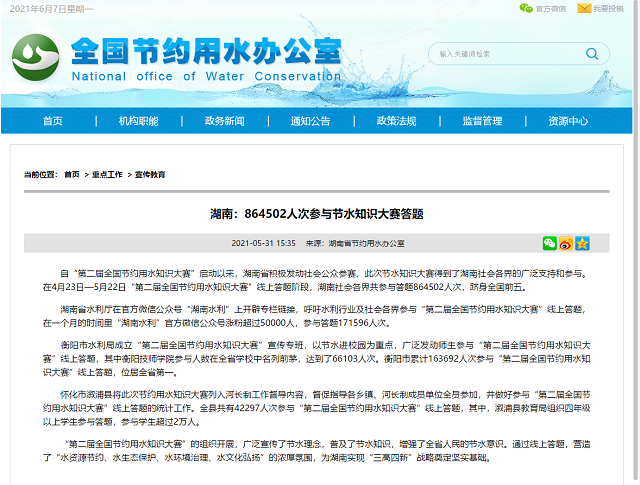Click the Weibo share icon
The width and height of the screenshot is (640, 485).
[565, 243]
